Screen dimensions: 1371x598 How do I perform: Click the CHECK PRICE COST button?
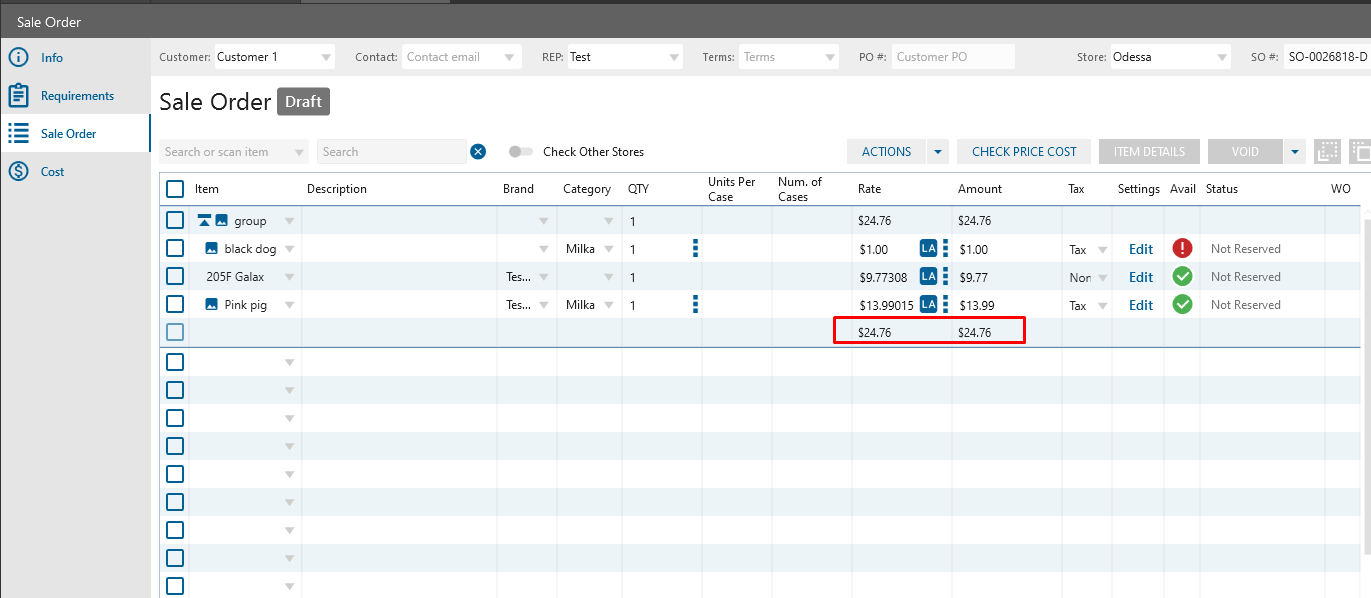(x=1024, y=152)
